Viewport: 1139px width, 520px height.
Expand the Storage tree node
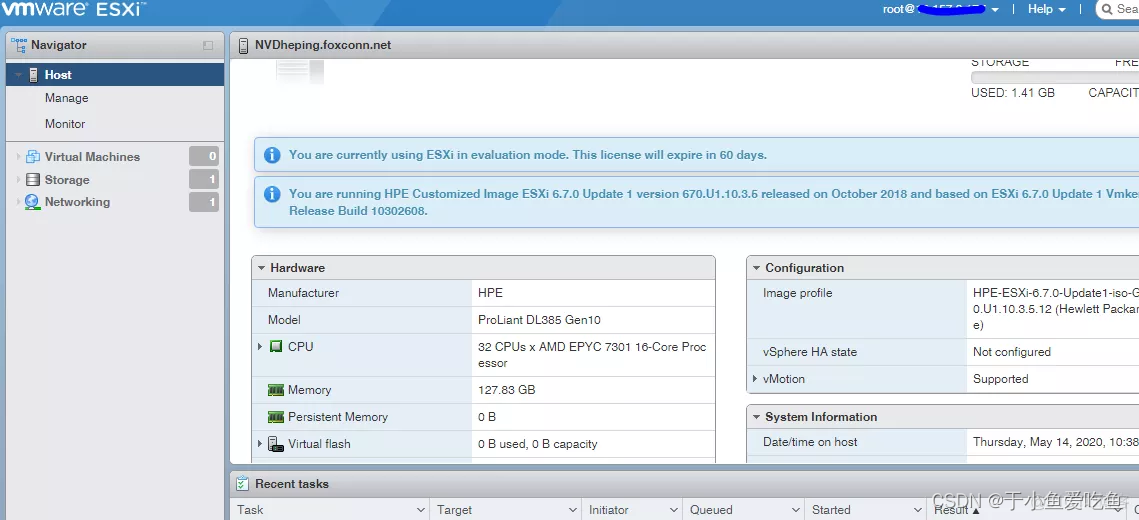(18, 179)
